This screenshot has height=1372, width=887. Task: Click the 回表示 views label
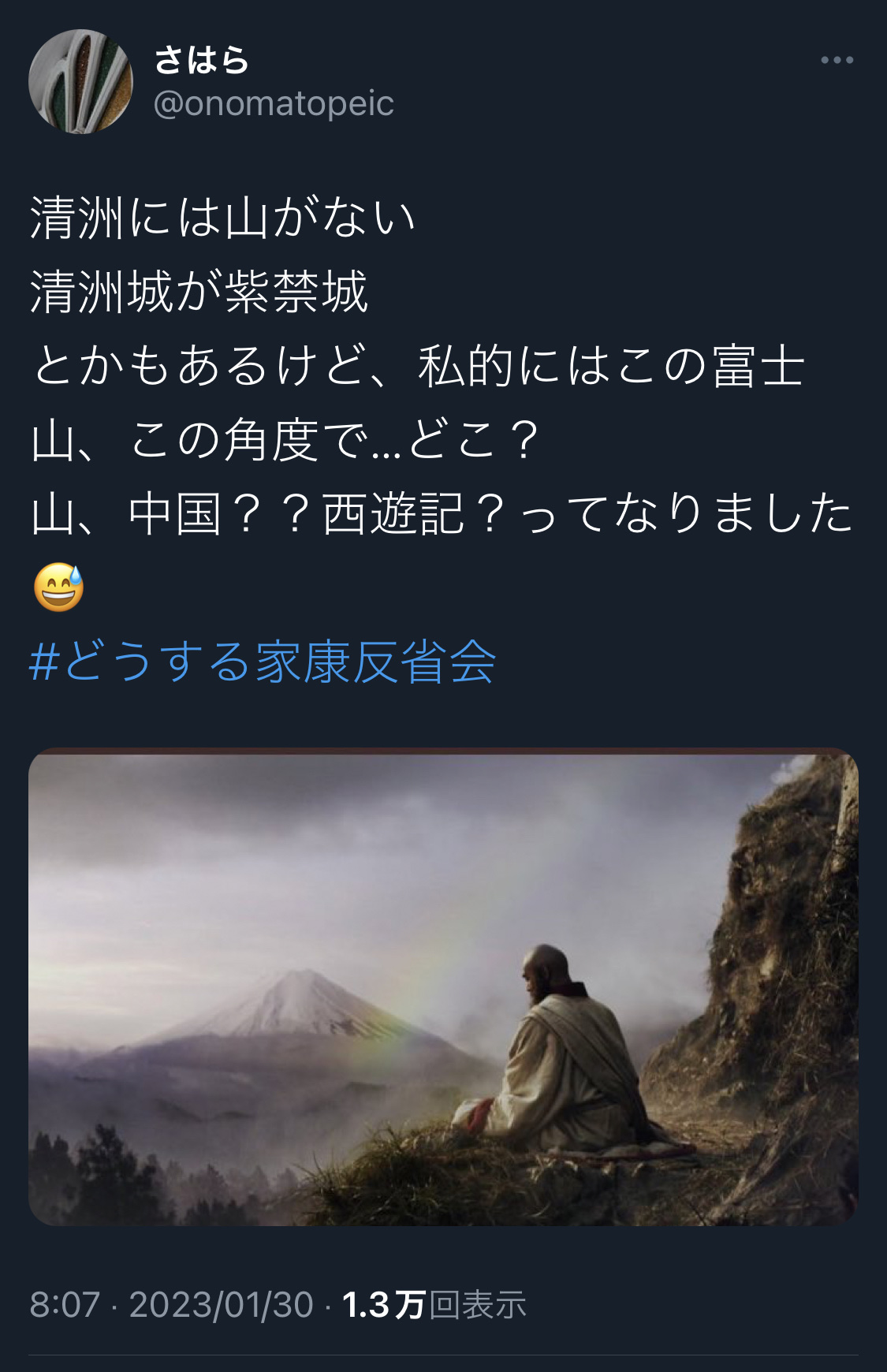(x=478, y=1305)
